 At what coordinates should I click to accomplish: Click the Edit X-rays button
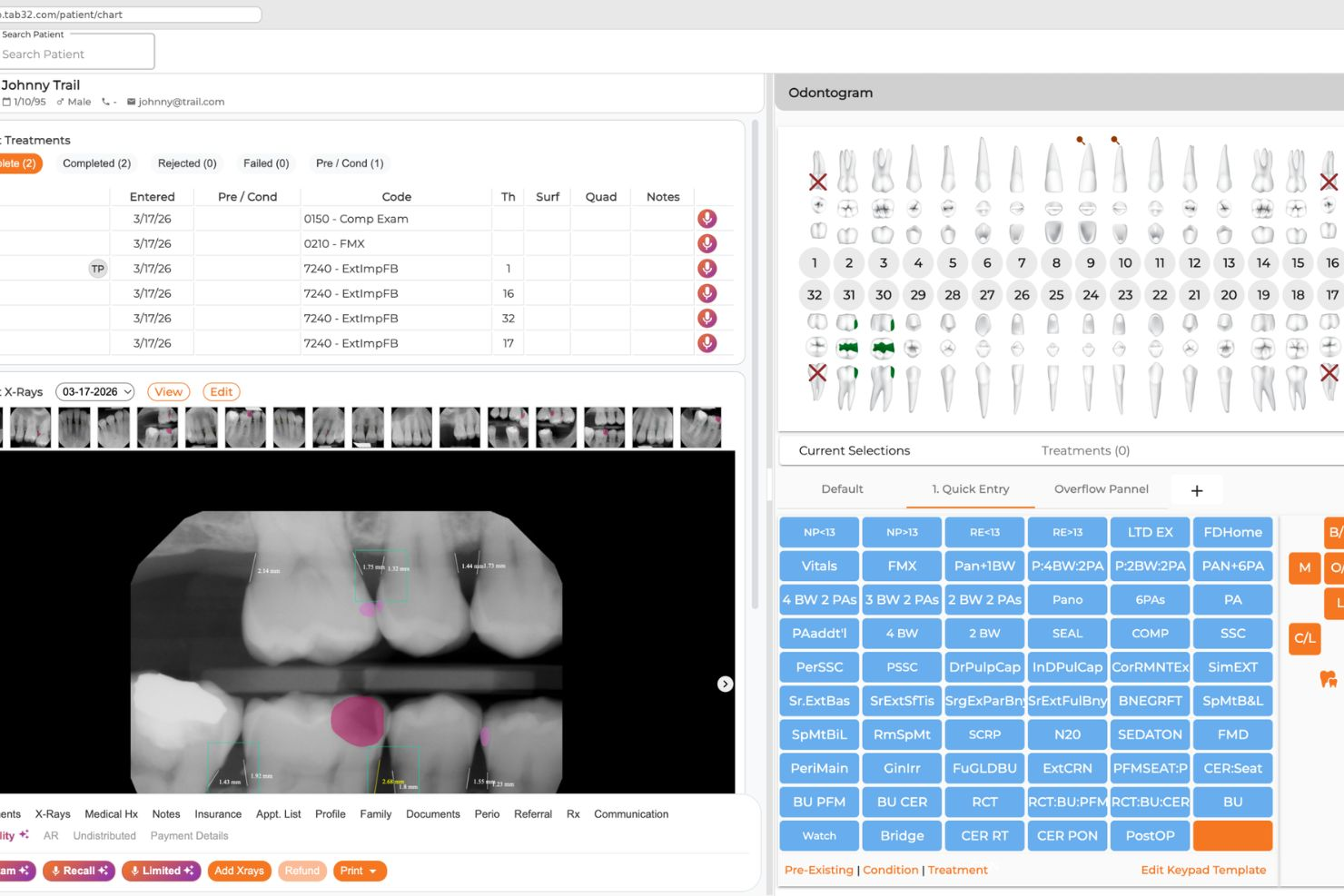pos(221,392)
